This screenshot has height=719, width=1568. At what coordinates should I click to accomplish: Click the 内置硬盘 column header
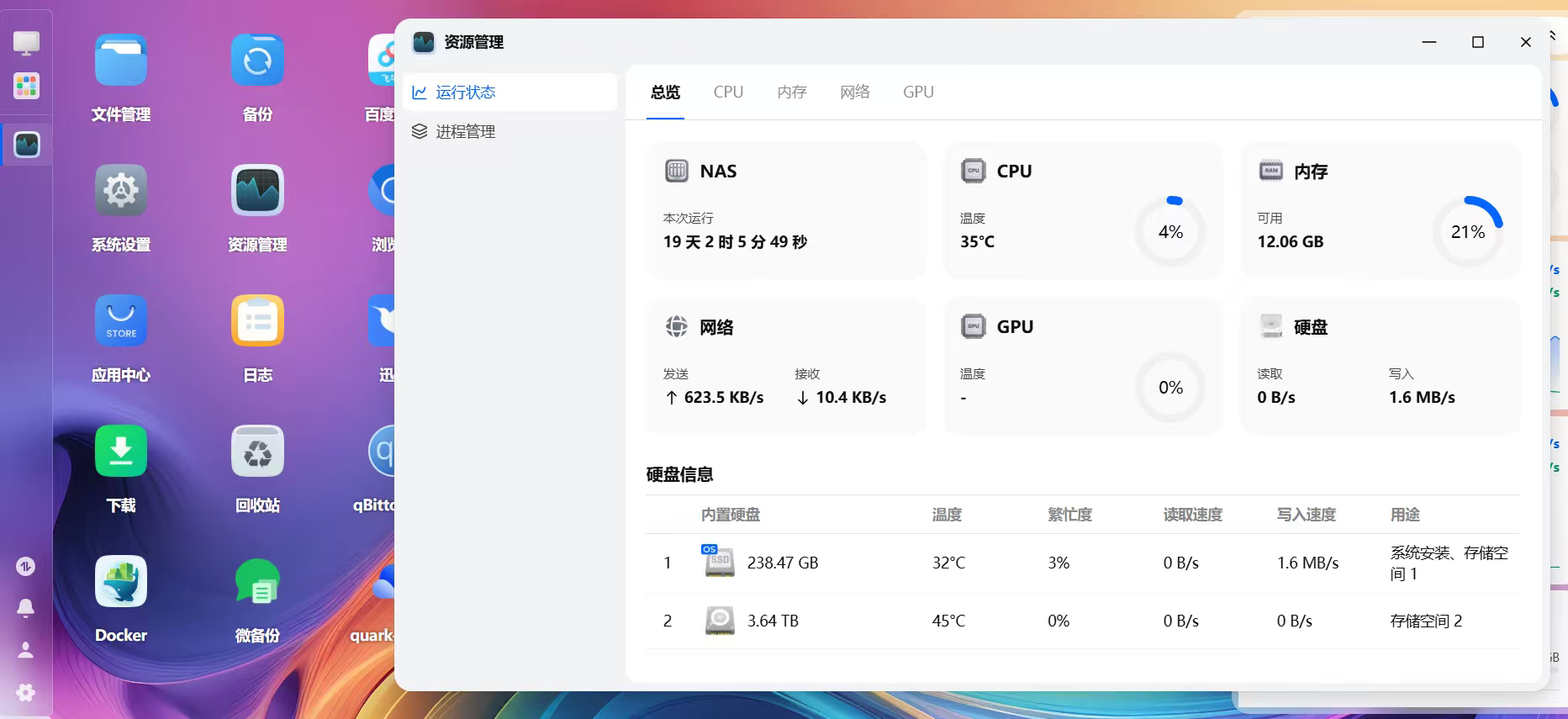click(731, 515)
